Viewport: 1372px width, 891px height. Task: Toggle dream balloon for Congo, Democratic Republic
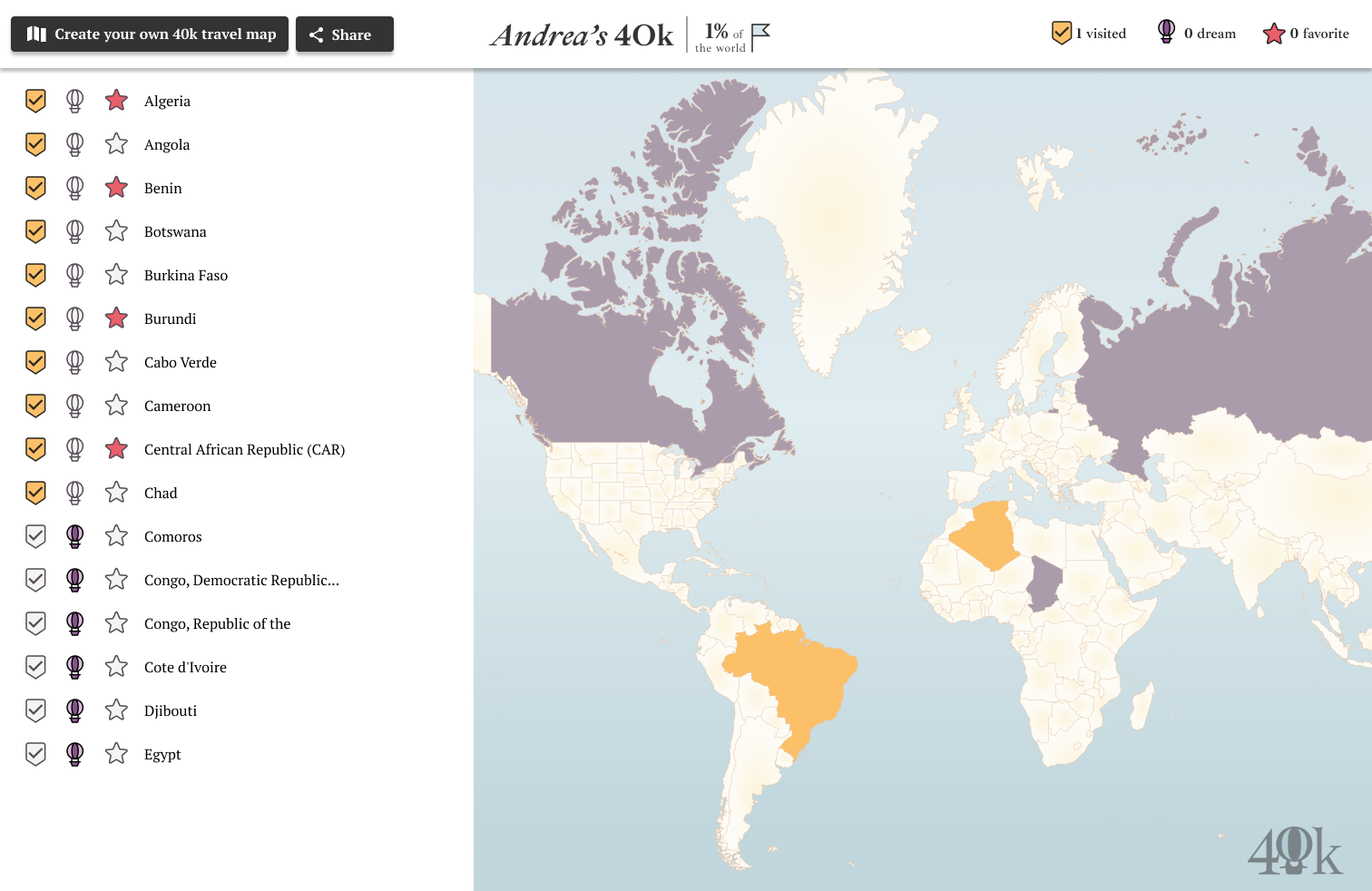[x=75, y=580]
